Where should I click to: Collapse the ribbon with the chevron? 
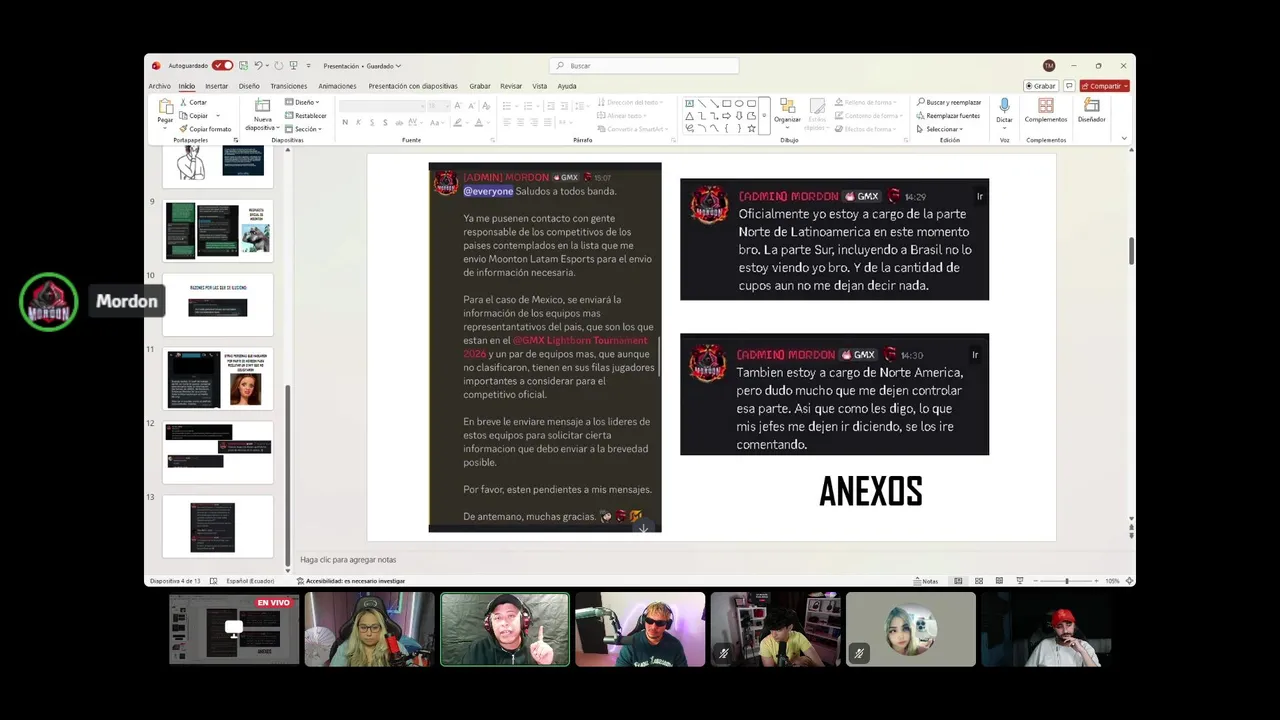point(1124,138)
